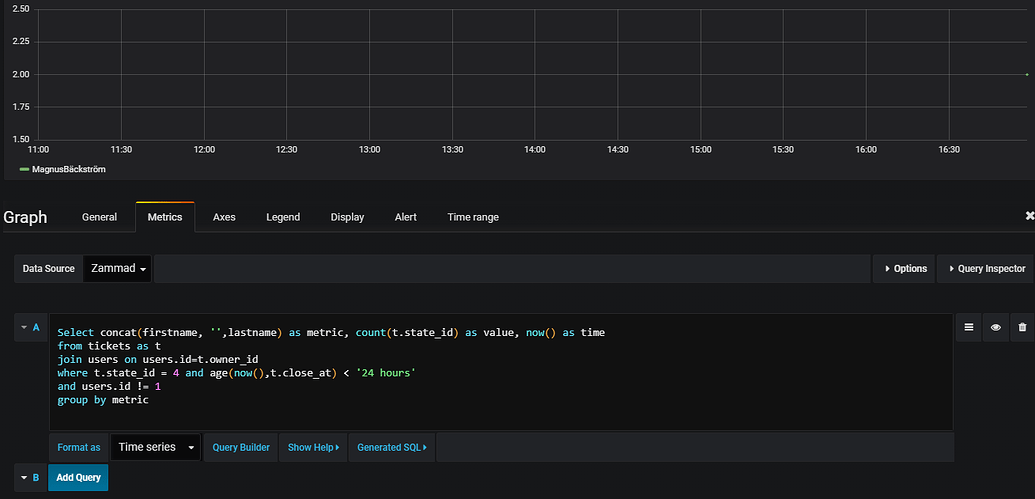The image size is (1035, 499).
Task: Open the Time series format dropdown
Action: (155, 447)
